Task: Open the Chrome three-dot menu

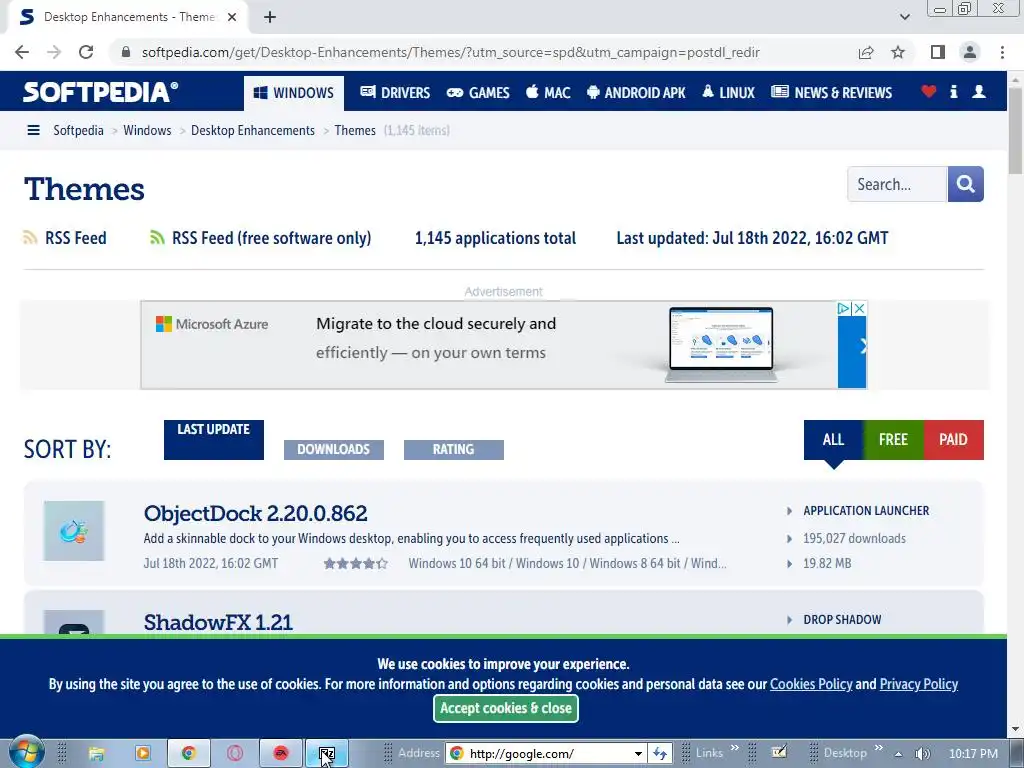Action: point(1002,52)
